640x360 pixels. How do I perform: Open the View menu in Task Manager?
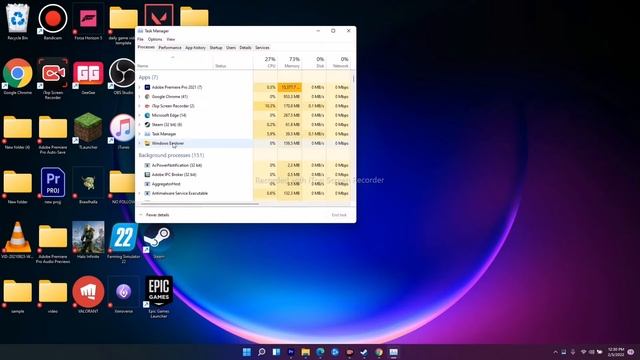click(171, 39)
